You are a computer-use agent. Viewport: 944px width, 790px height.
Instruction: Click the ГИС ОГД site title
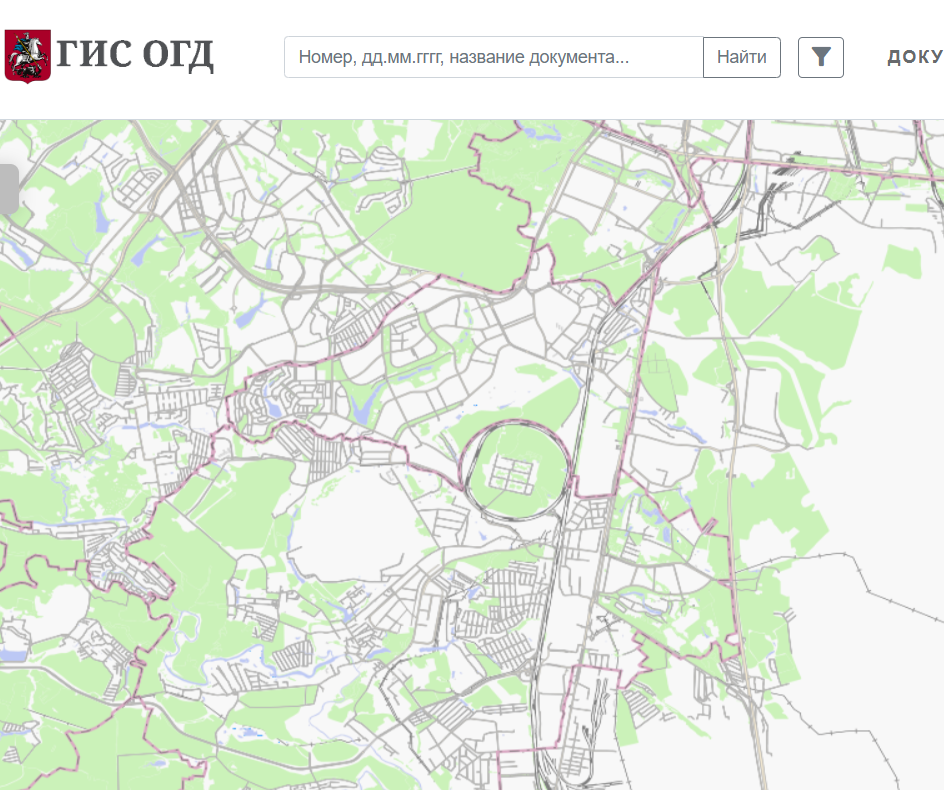tap(135, 56)
